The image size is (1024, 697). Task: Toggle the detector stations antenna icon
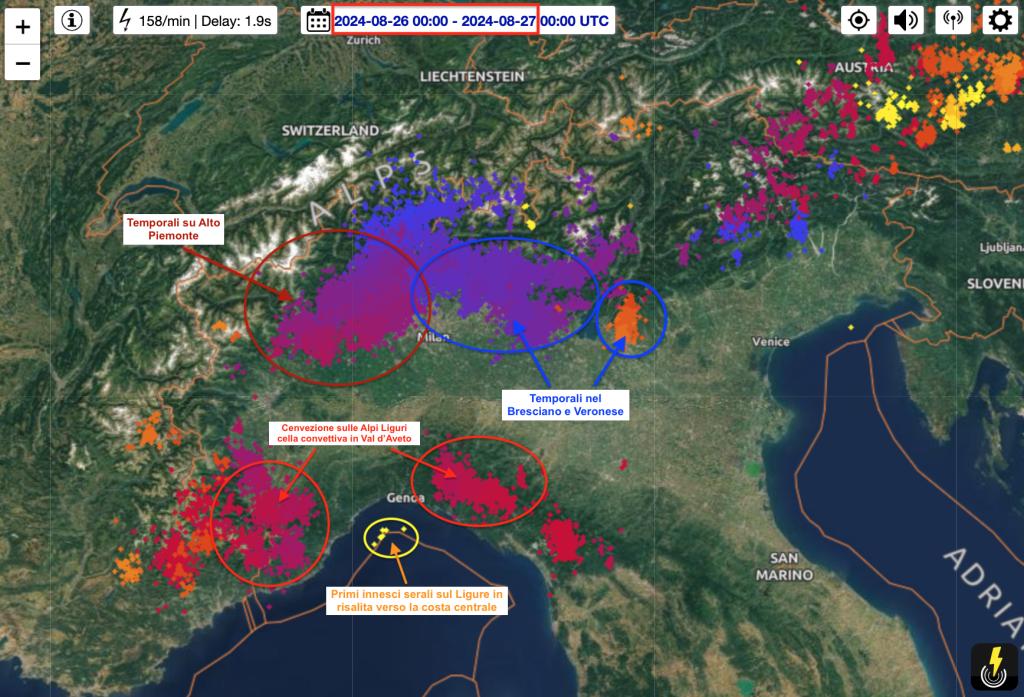[x=953, y=20]
